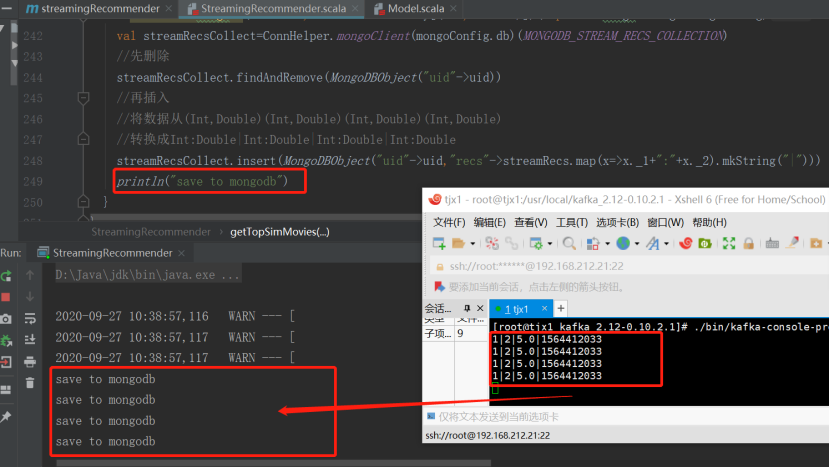Click the color scheme icon in Xshell toolbar
This screenshot has height=467, width=830.
tap(593, 244)
